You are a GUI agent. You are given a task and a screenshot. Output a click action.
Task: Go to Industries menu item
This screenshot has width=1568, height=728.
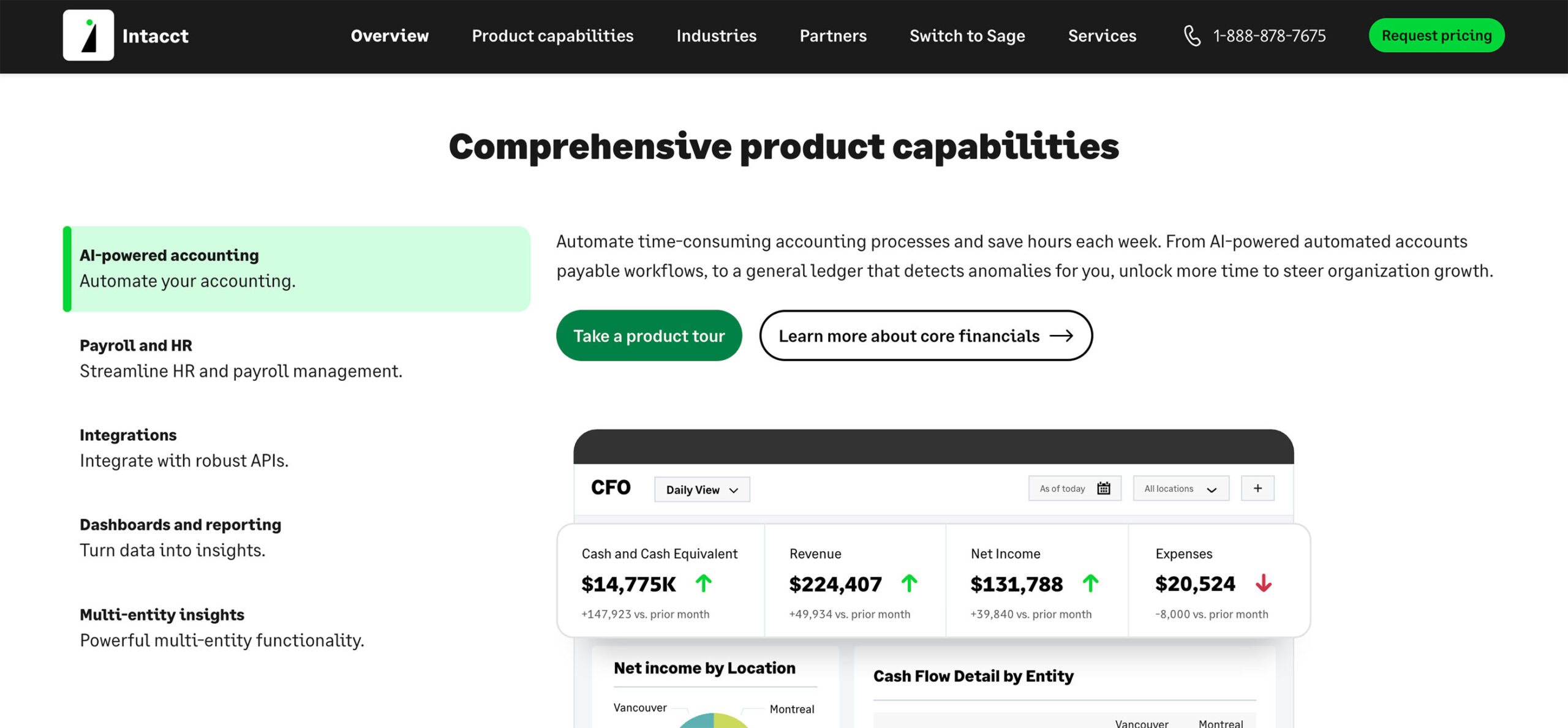click(x=717, y=36)
